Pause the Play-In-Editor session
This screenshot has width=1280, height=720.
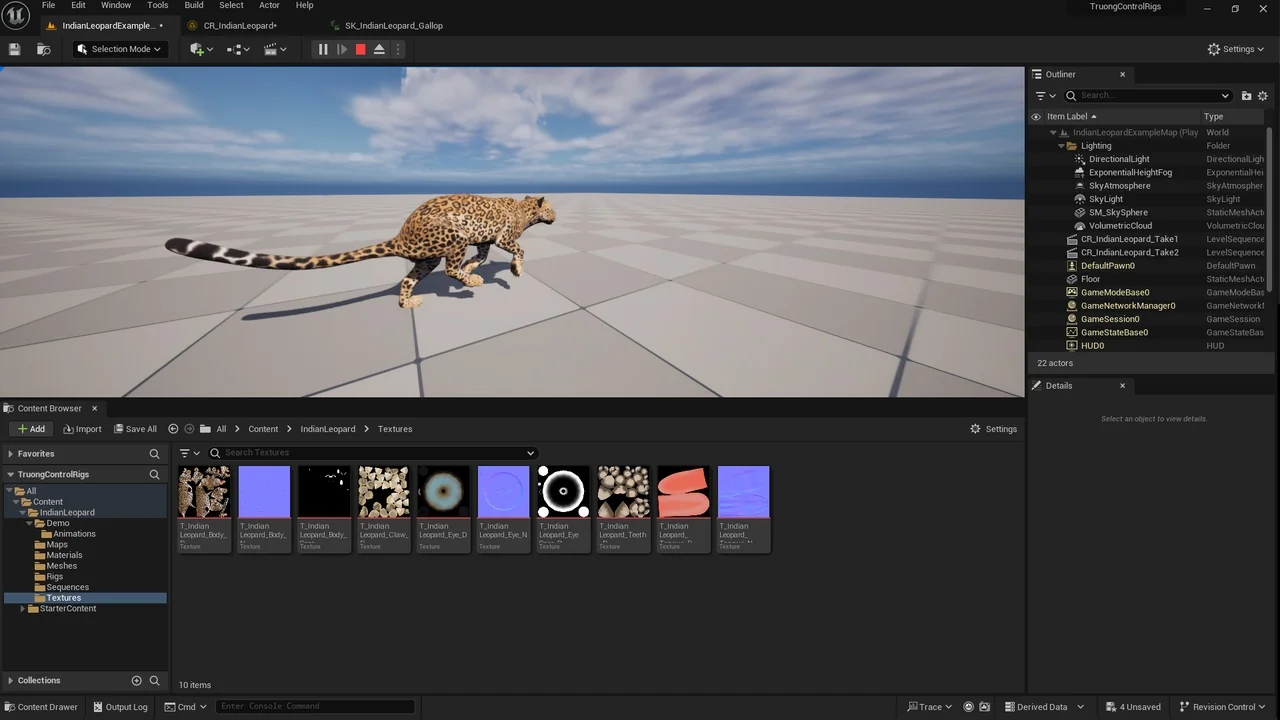[x=322, y=48]
